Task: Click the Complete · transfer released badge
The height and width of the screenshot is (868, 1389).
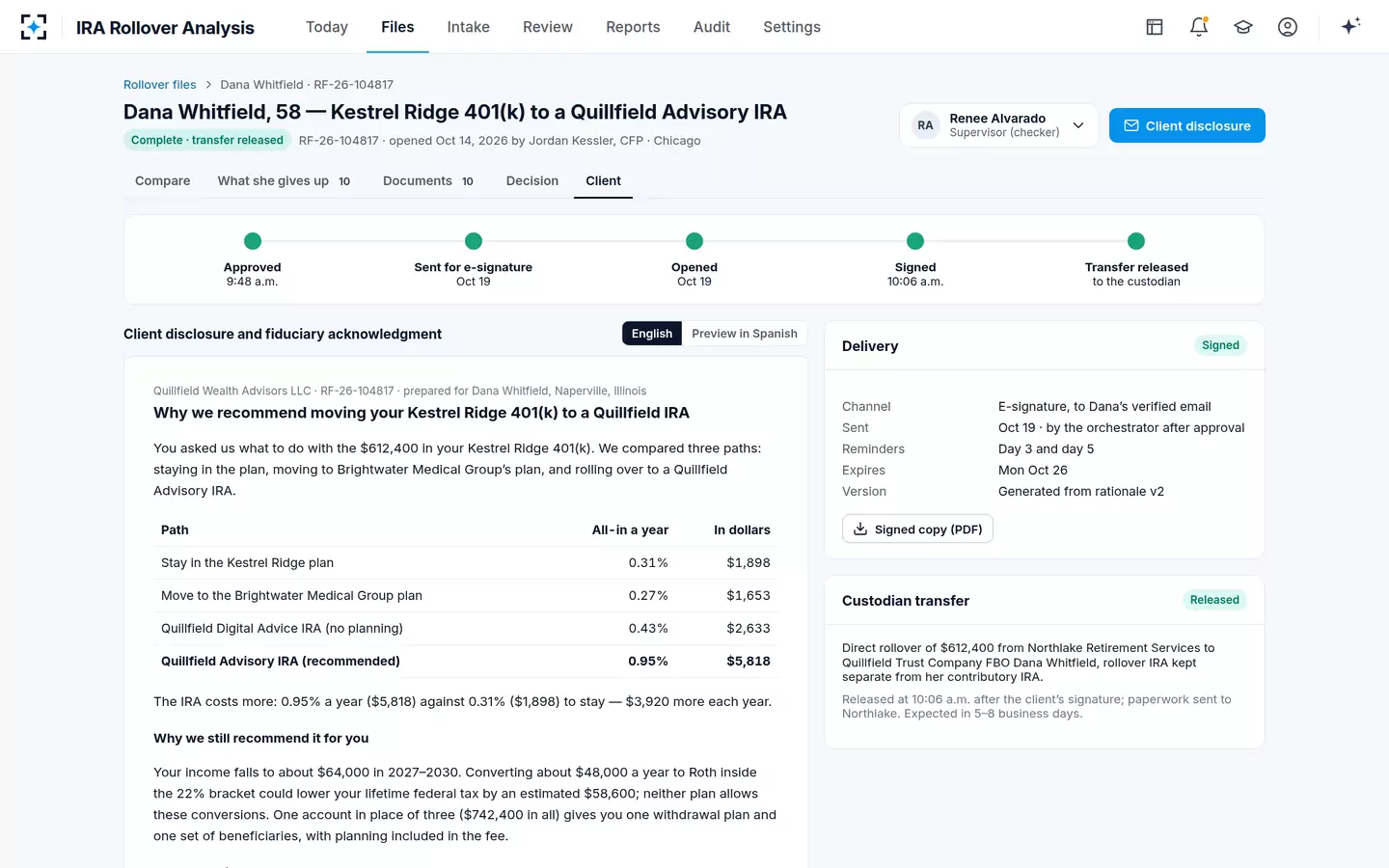Action: click(x=207, y=140)
